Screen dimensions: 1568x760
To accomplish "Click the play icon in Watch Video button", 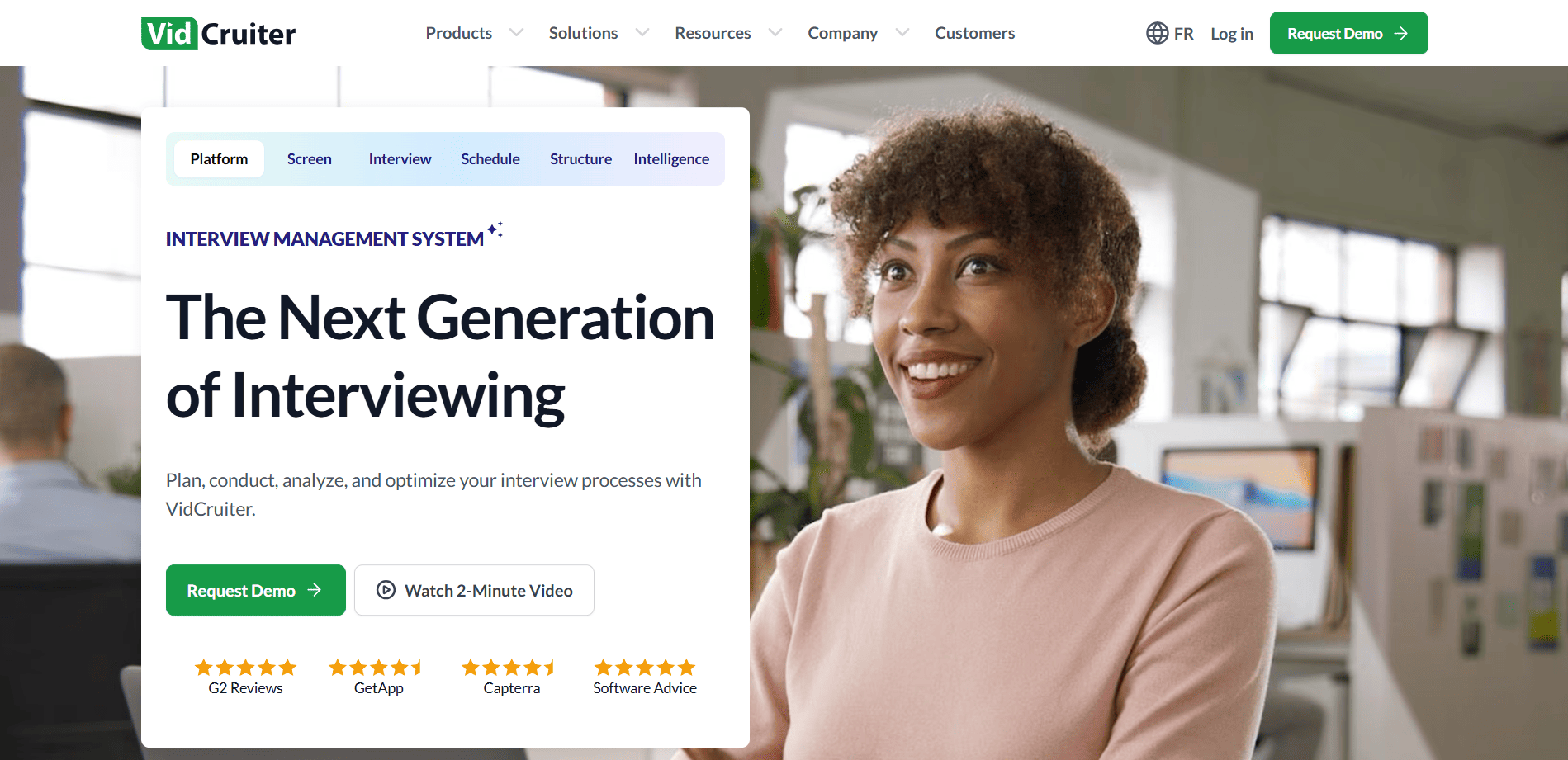I will pyautogui.click(x=386, y=590).
